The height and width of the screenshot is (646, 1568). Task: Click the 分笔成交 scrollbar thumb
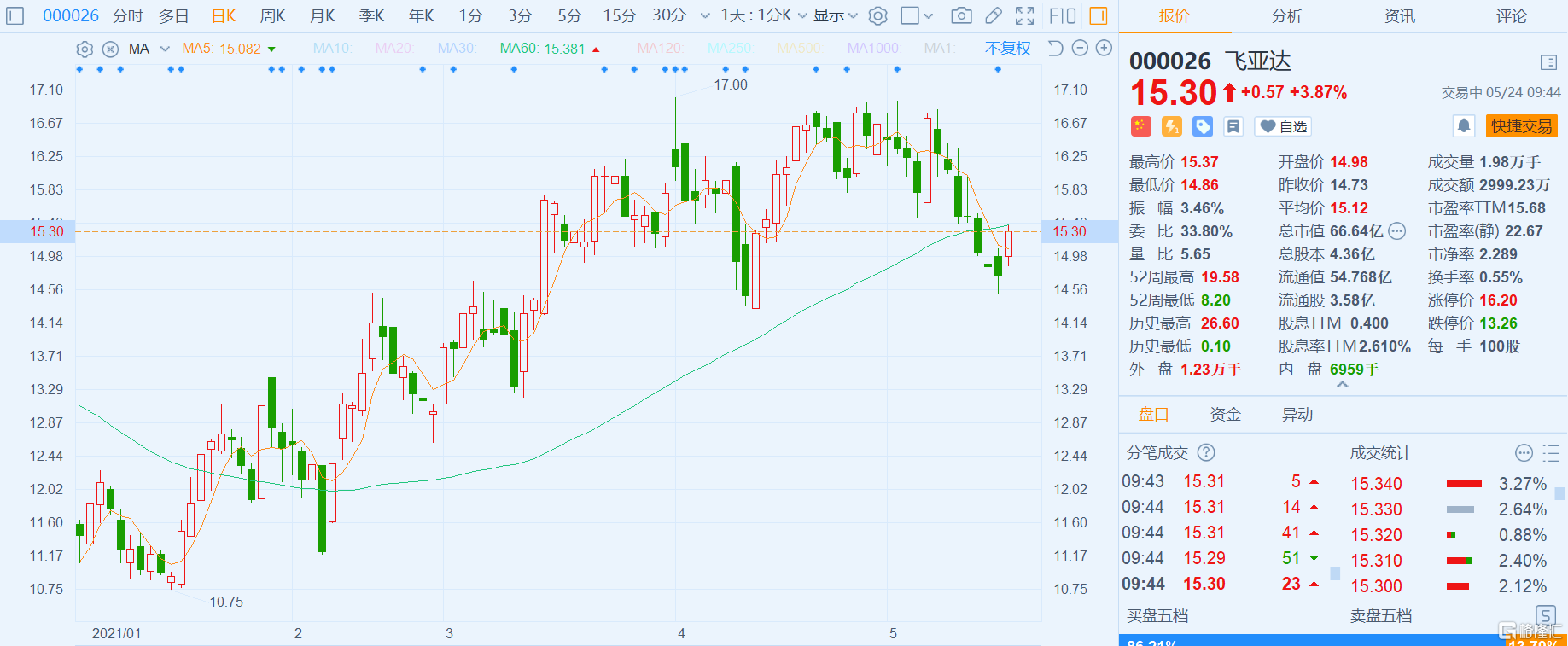point(1335,573)
